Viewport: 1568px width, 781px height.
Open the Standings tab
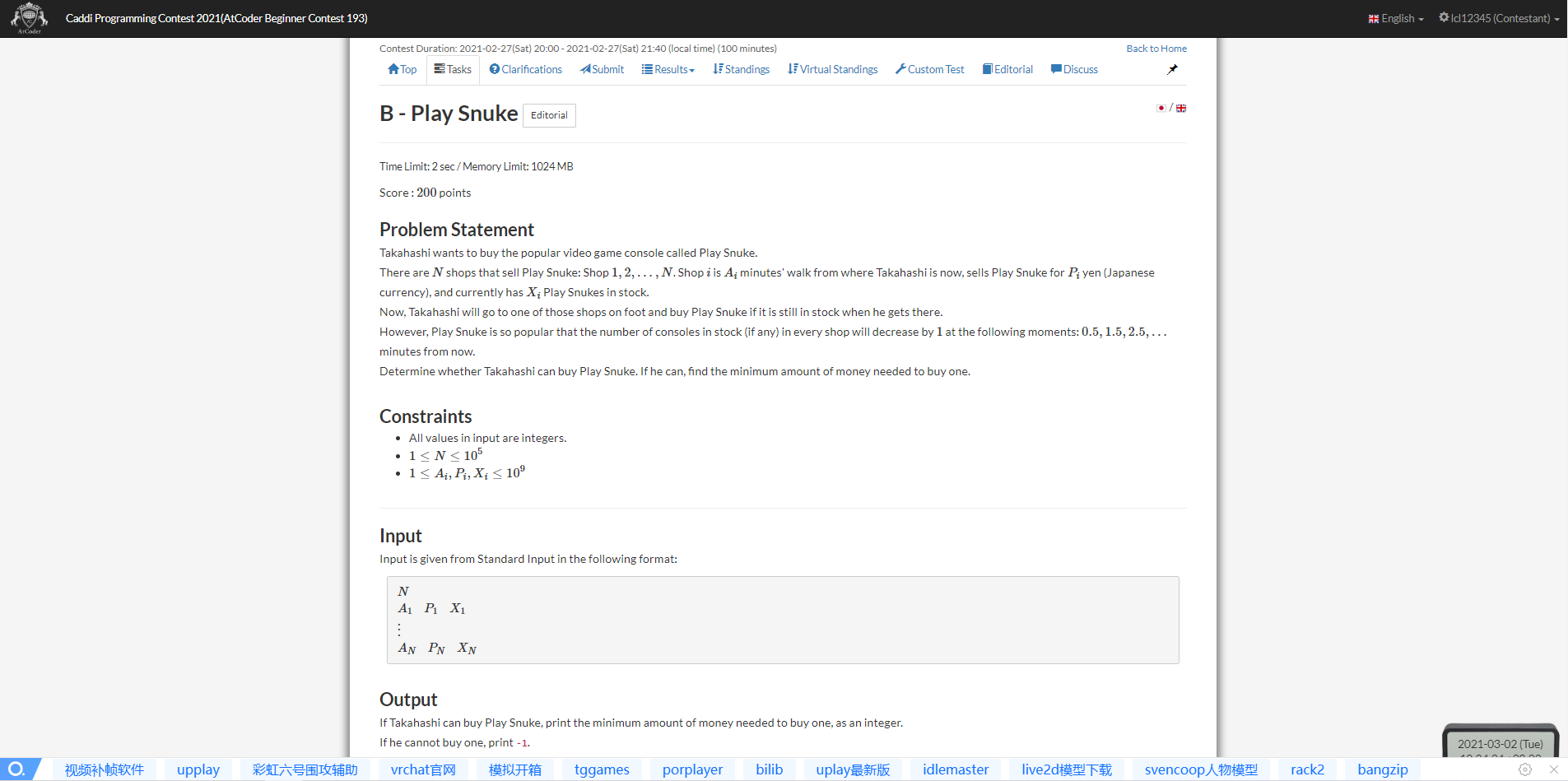click(741, 70)
